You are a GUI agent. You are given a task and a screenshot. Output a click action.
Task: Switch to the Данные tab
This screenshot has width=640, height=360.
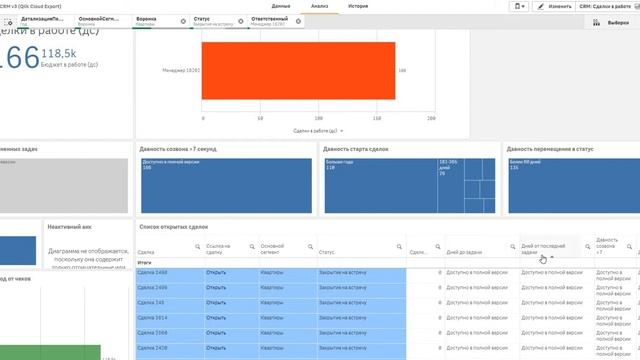[281, 6]
